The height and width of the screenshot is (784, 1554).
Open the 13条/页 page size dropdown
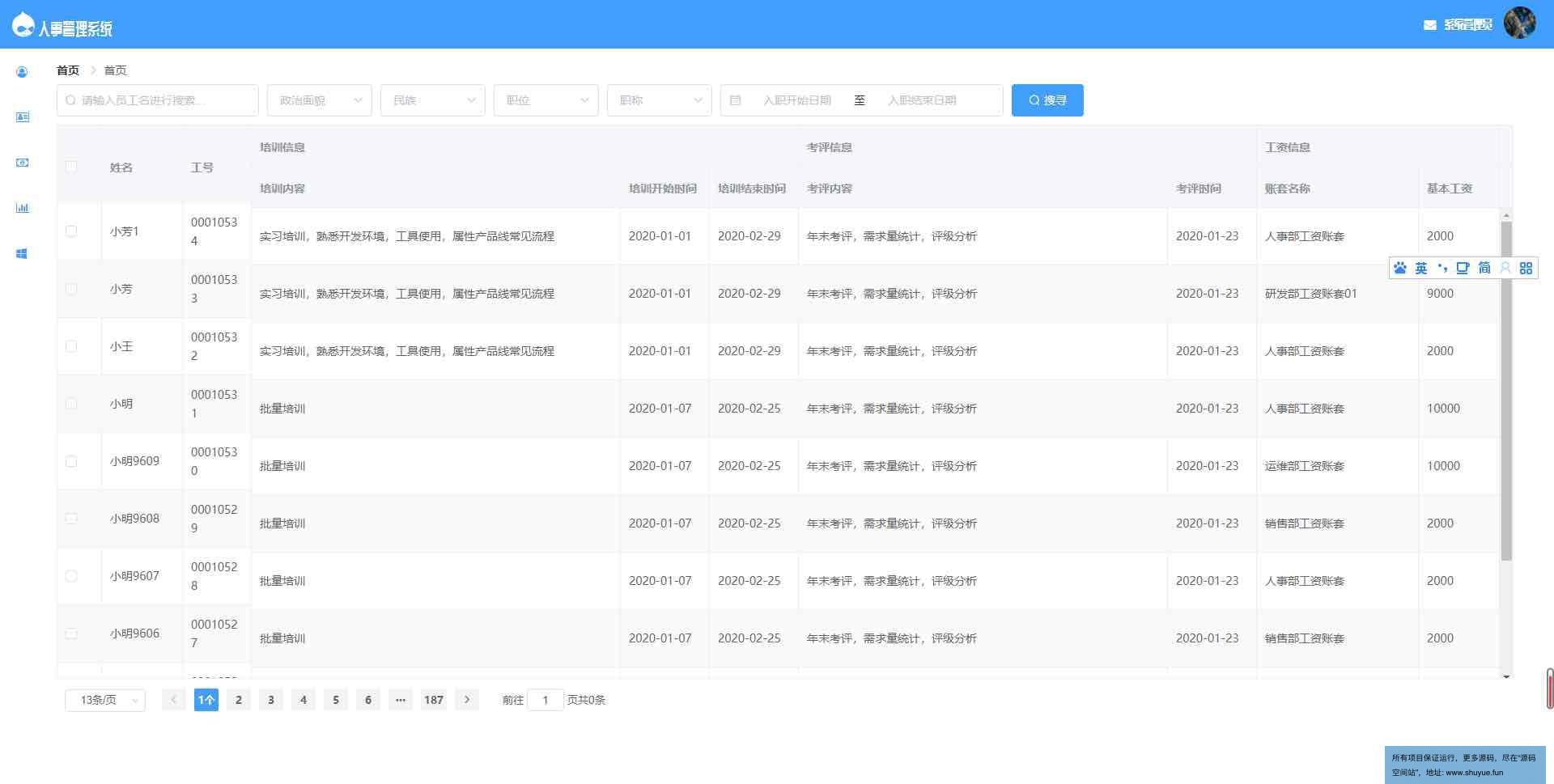[x=105, y=700]
